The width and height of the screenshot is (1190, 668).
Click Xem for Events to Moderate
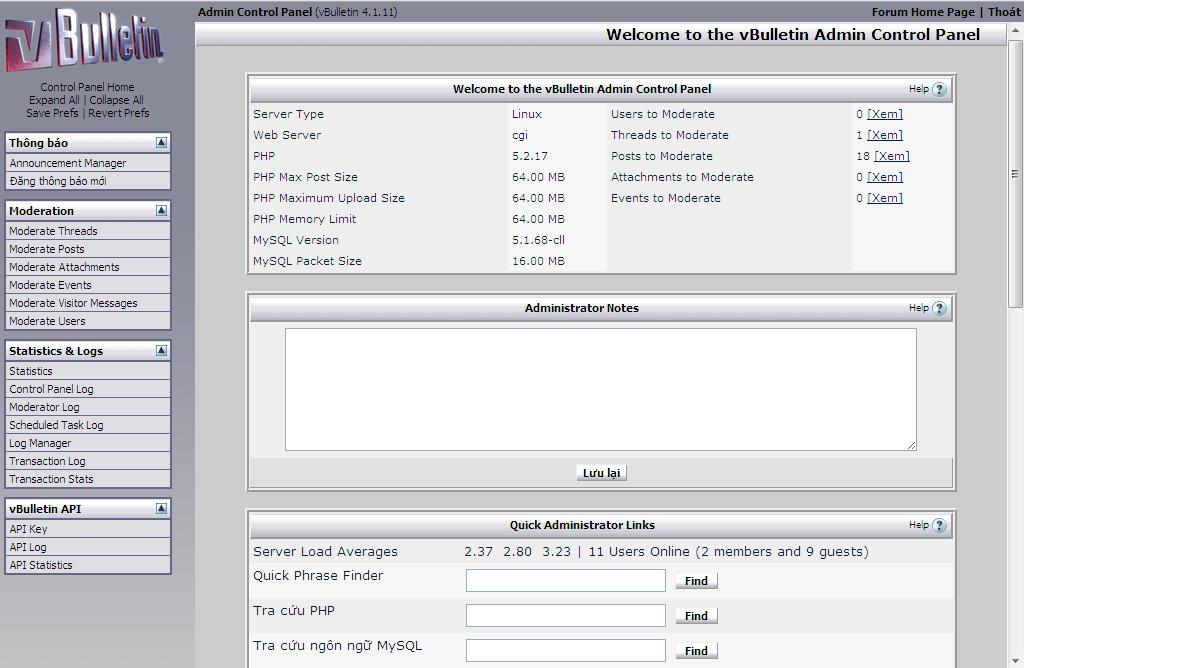885,198
